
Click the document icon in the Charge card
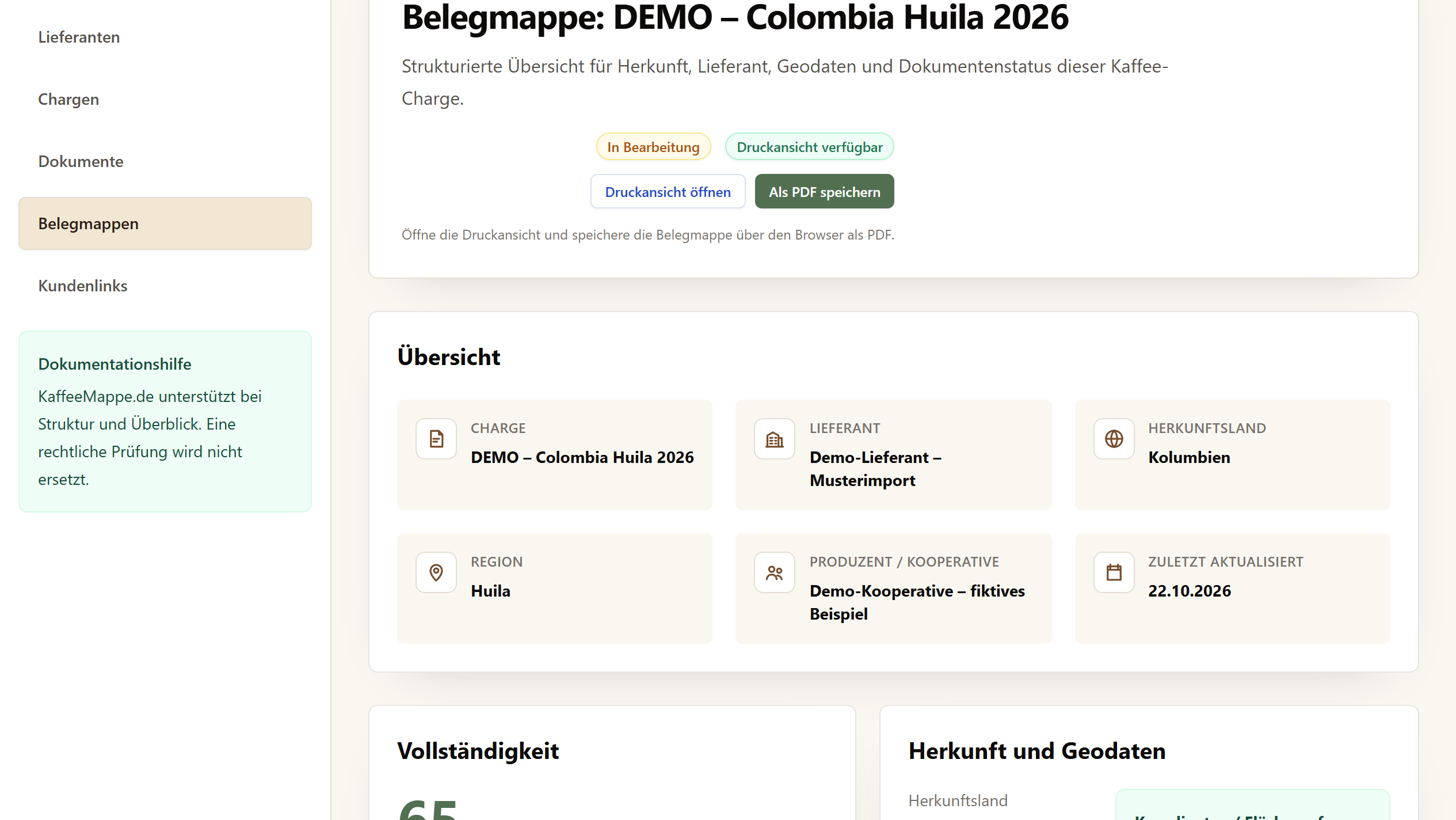pos(436,439)
